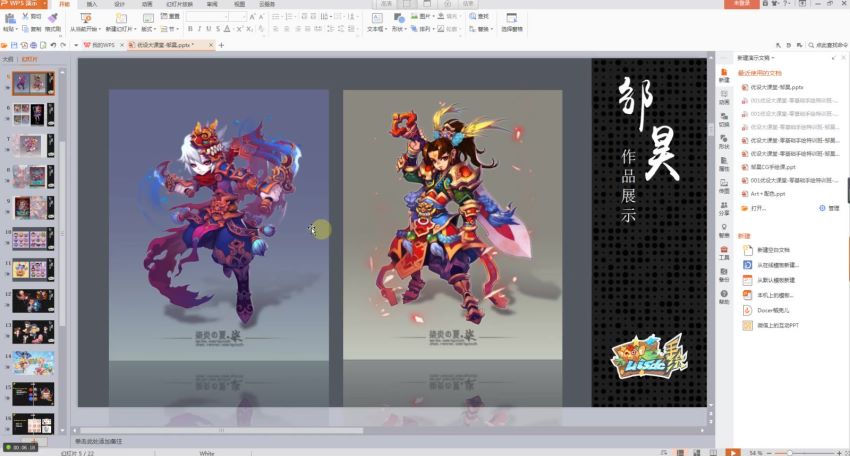Switch to the Animation ribbon tab

click(x=147, y=4)
